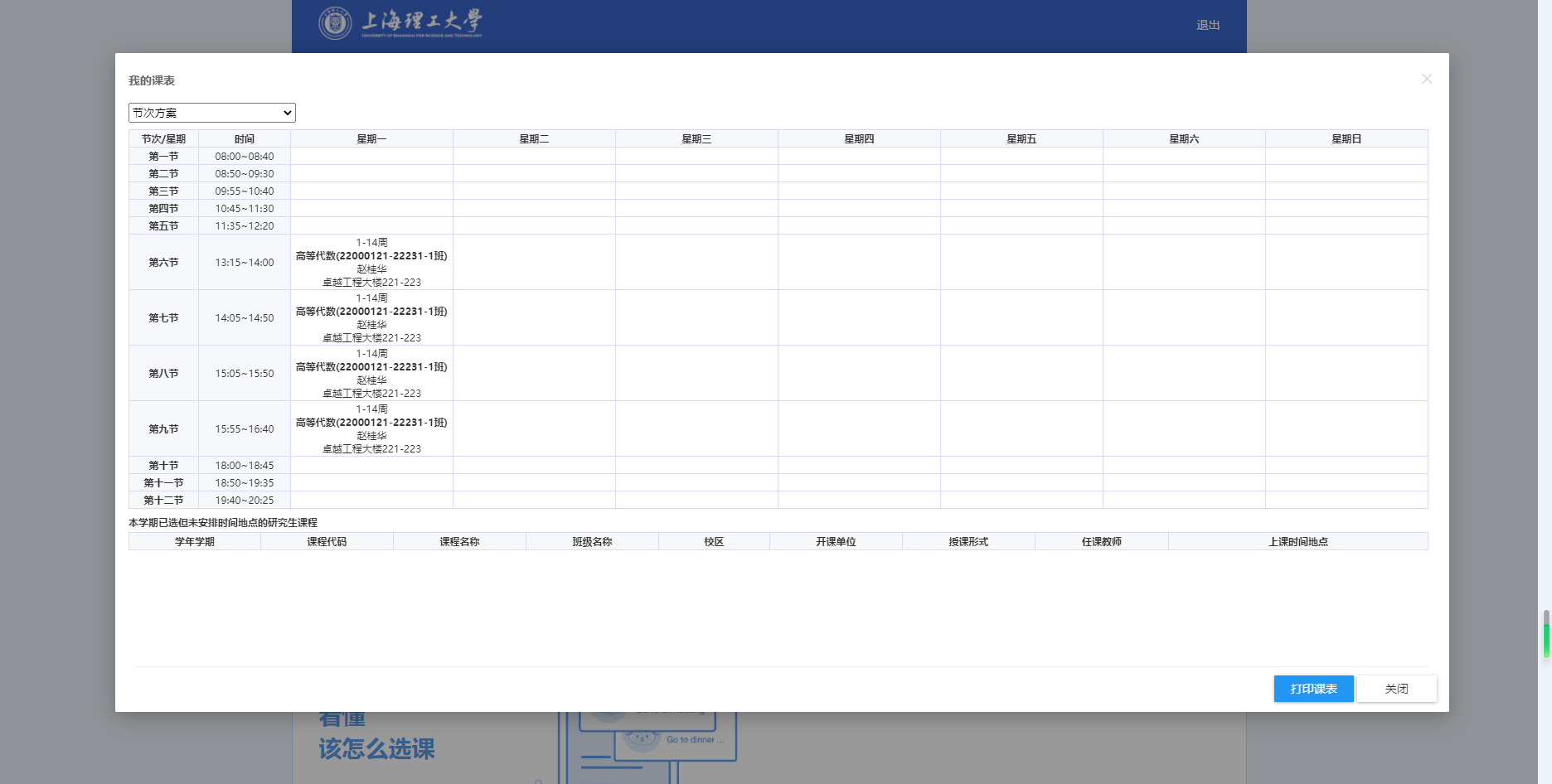The width and height of the screenshot is (1552, 784).
Task: Click the 任课教师 column header
Action: [x=1101, y=542]
